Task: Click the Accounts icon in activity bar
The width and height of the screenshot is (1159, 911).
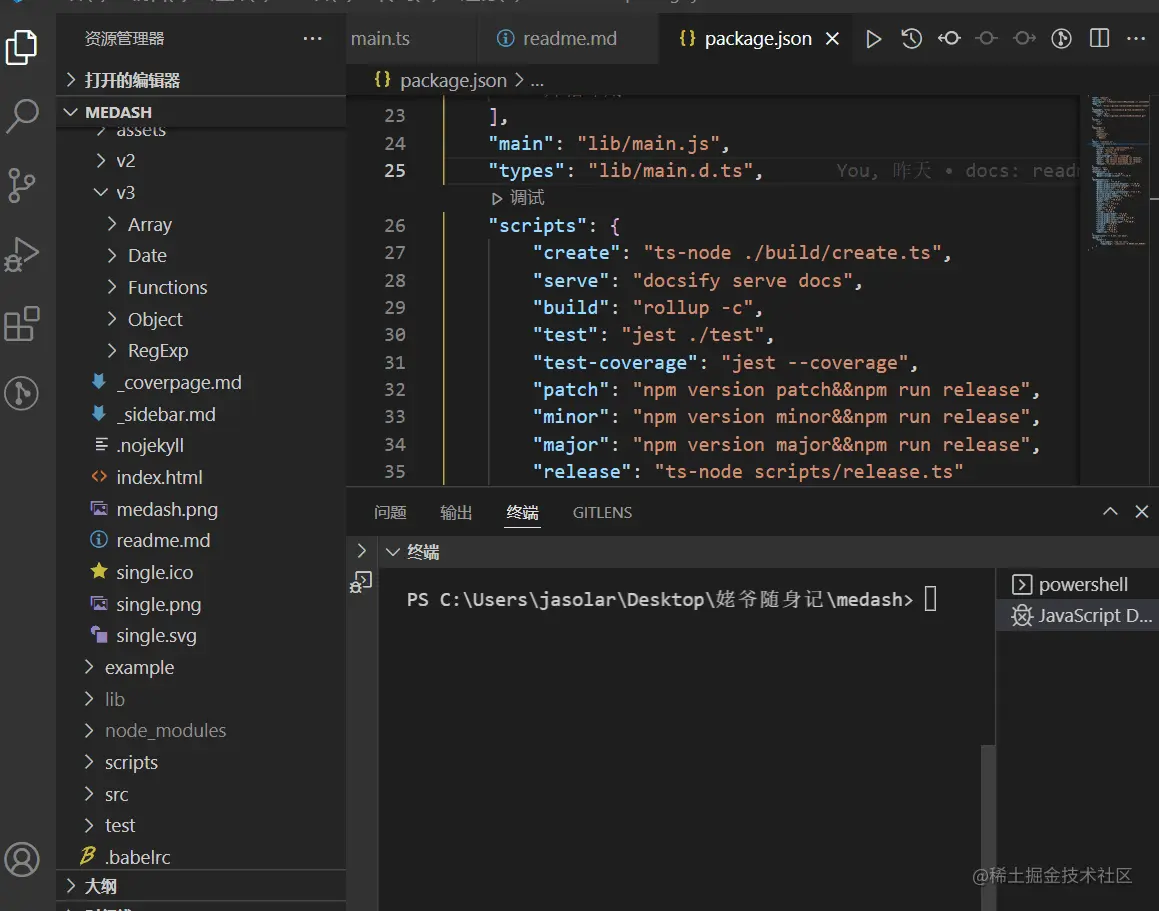Action: point(22,859)
